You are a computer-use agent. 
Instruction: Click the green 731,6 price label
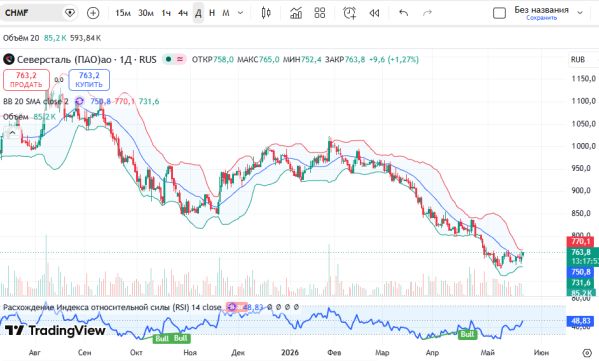[581, 283]
